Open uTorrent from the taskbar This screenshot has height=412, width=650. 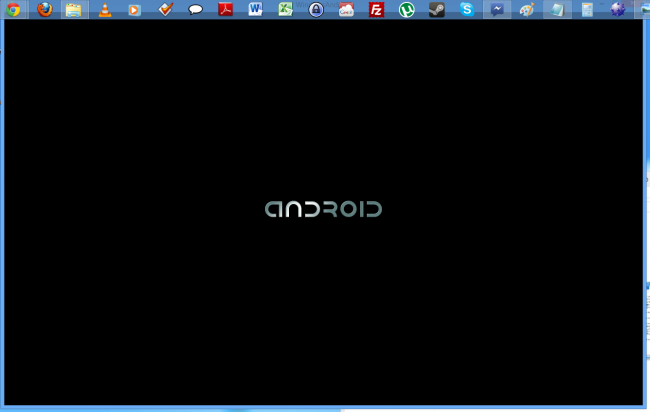click(407, 10)
